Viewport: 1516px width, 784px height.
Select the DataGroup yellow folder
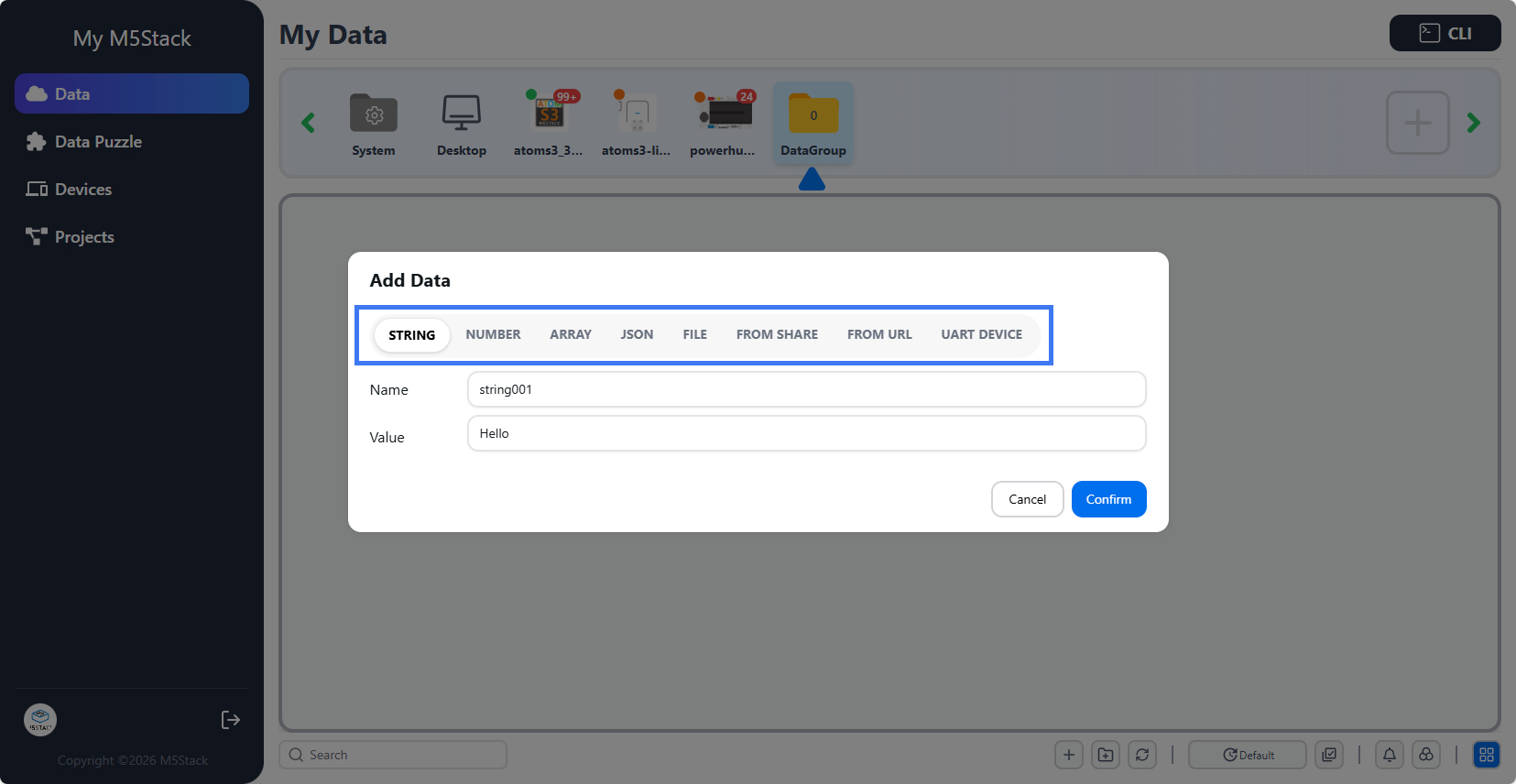point(813,115)
